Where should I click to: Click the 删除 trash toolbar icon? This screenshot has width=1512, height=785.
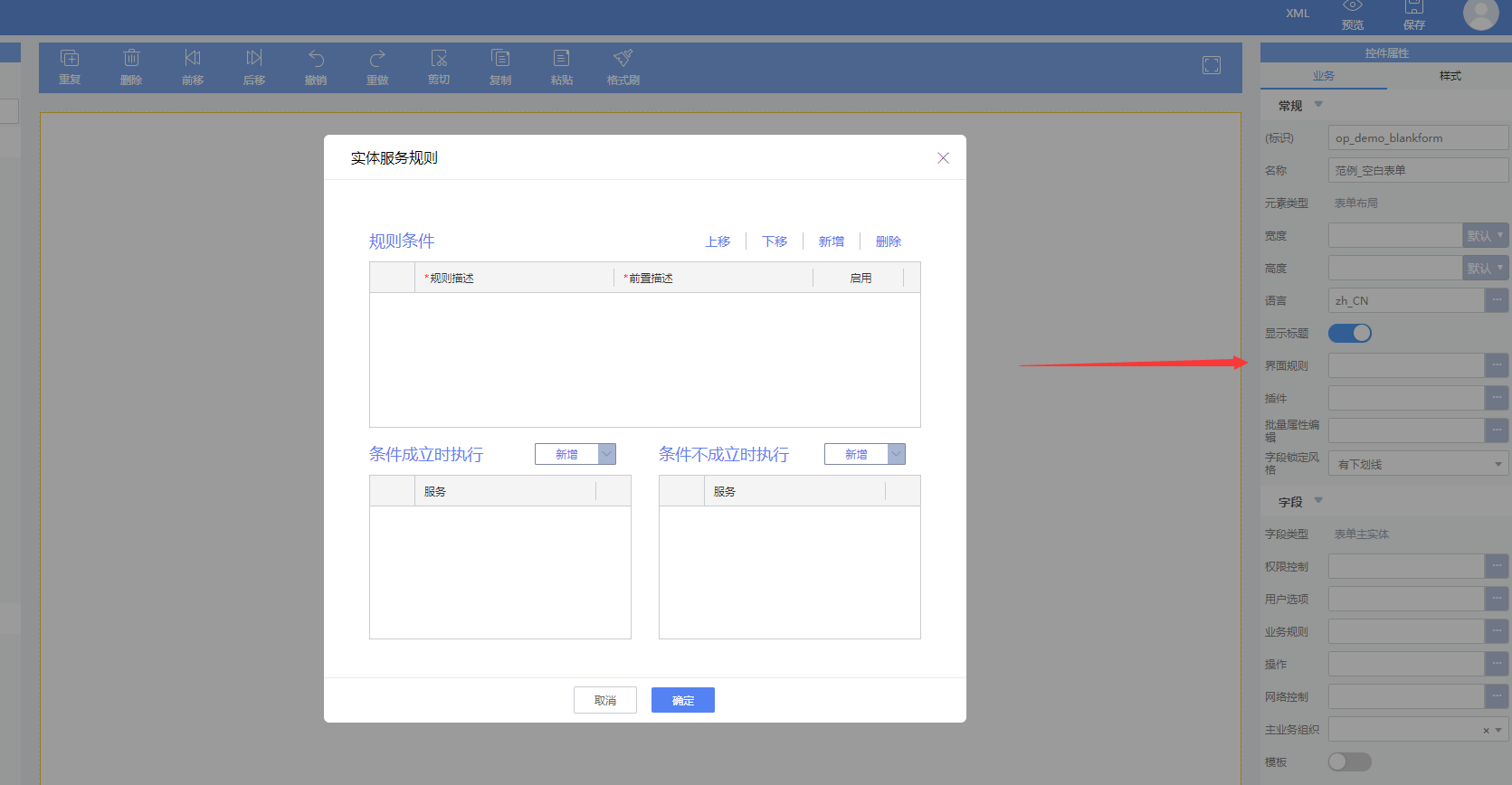[x=131, y=58]
